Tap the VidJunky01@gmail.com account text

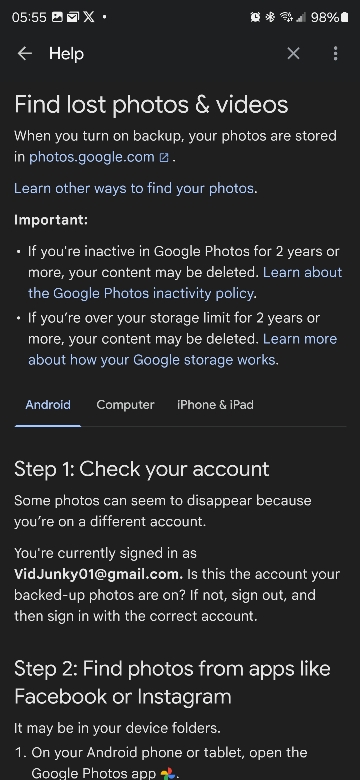pyautogui.click(x=98, y=574)
